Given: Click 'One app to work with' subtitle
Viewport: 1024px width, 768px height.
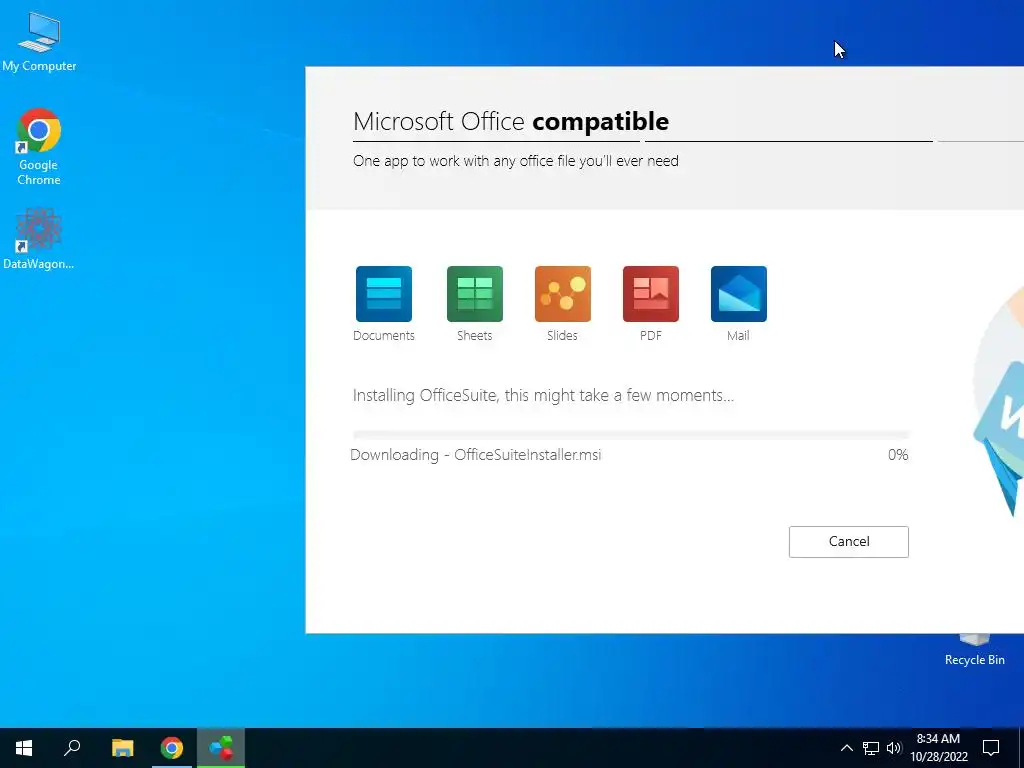Looking at the screenshot, I should point(515,161).
